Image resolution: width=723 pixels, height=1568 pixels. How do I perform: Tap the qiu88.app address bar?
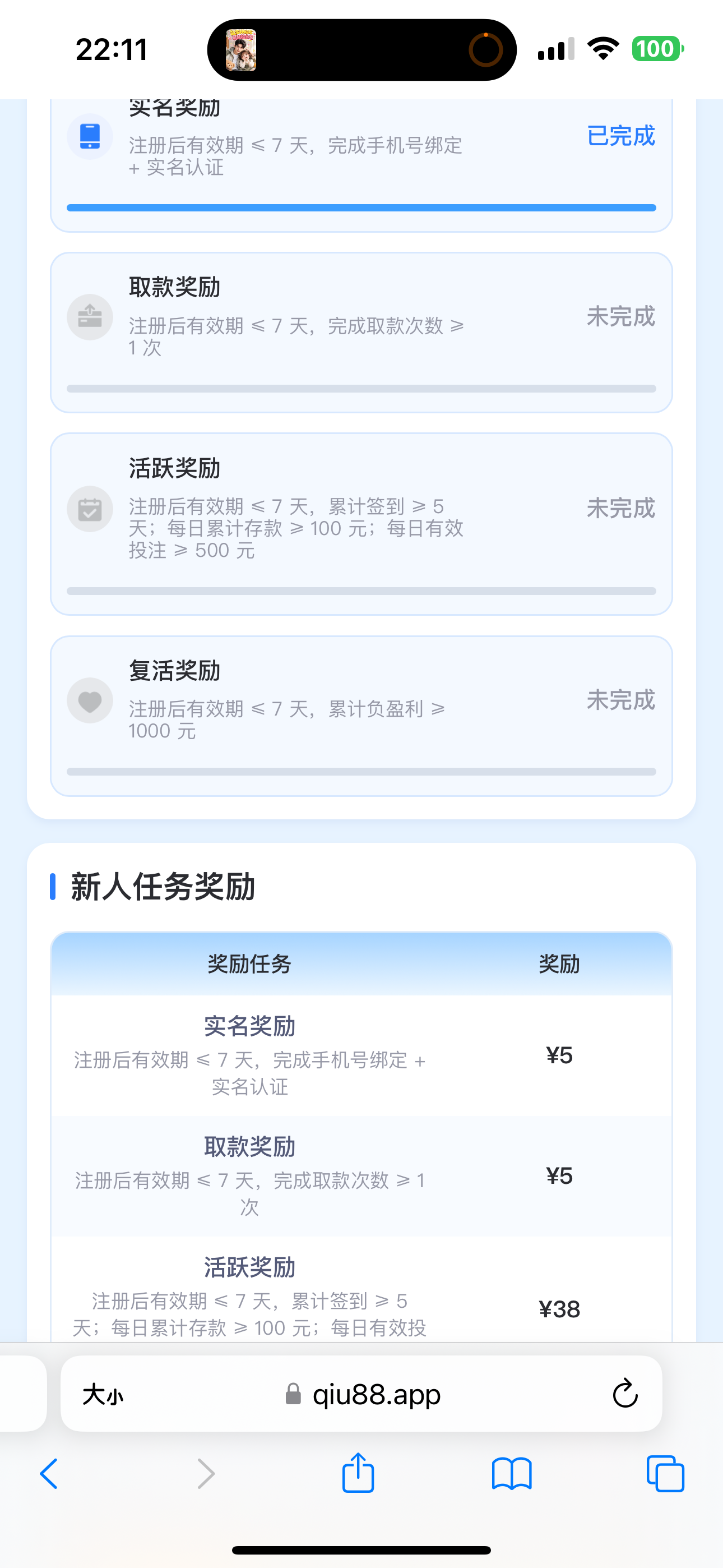(x=361, y=1393)
